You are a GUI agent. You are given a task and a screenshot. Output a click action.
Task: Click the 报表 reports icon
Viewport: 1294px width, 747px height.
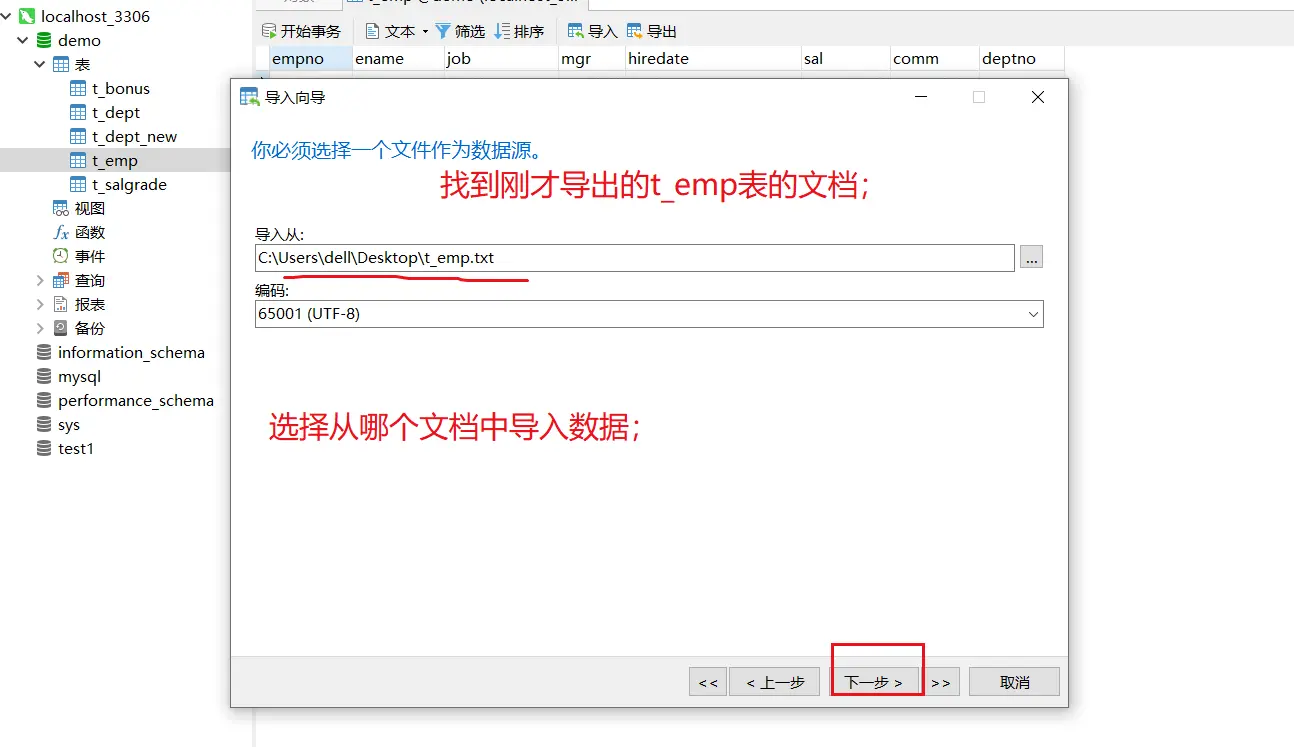(x=61, y=305)
